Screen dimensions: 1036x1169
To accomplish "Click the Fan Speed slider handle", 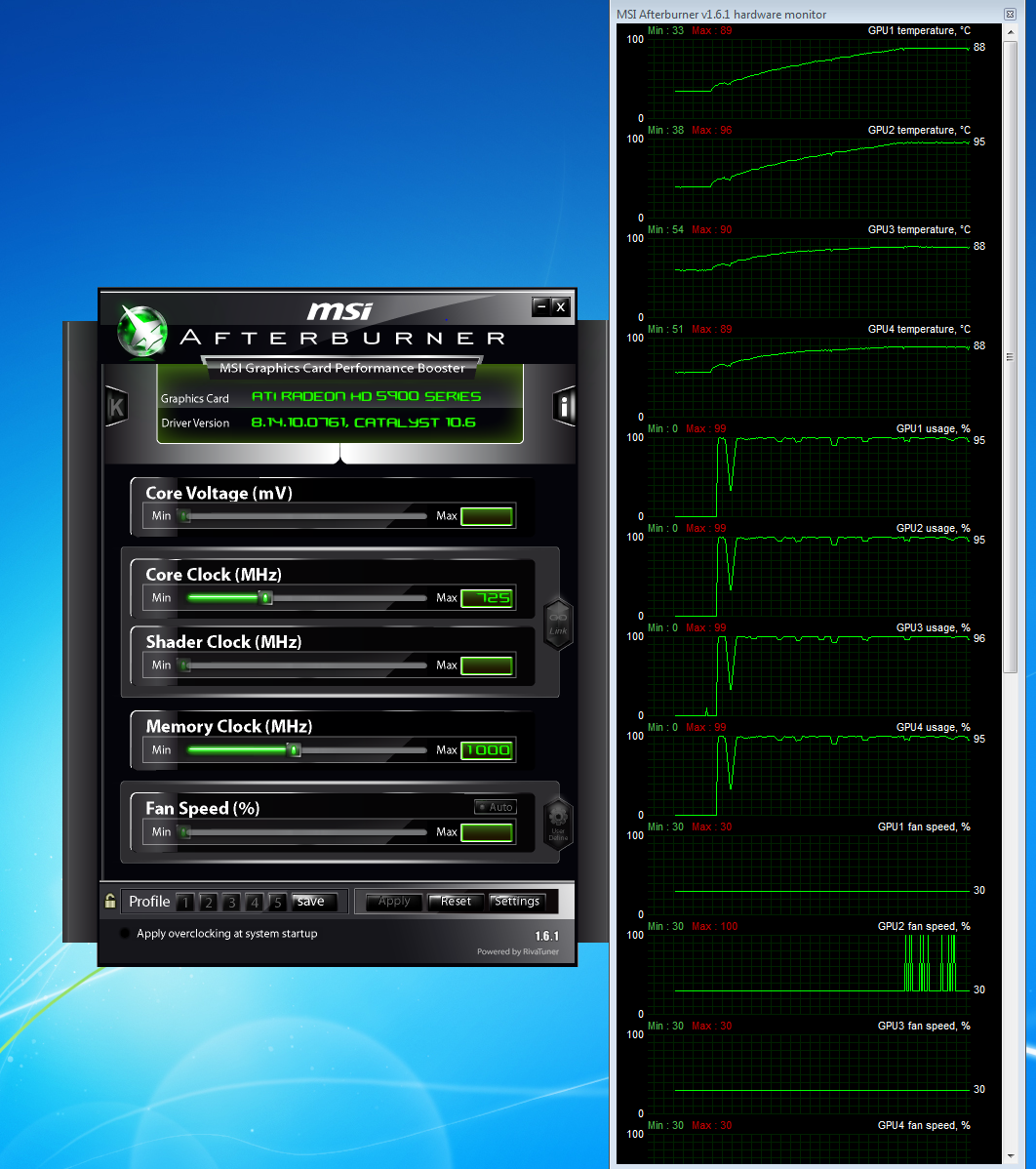I will (184, 832).
